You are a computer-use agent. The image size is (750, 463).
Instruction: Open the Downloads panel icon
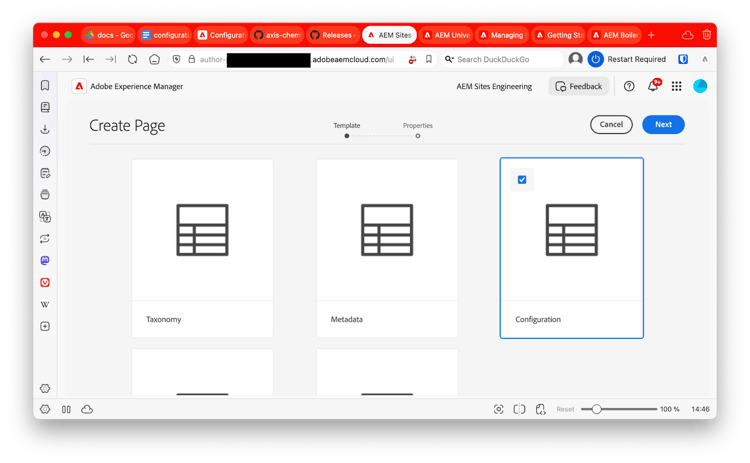(45, 129)
